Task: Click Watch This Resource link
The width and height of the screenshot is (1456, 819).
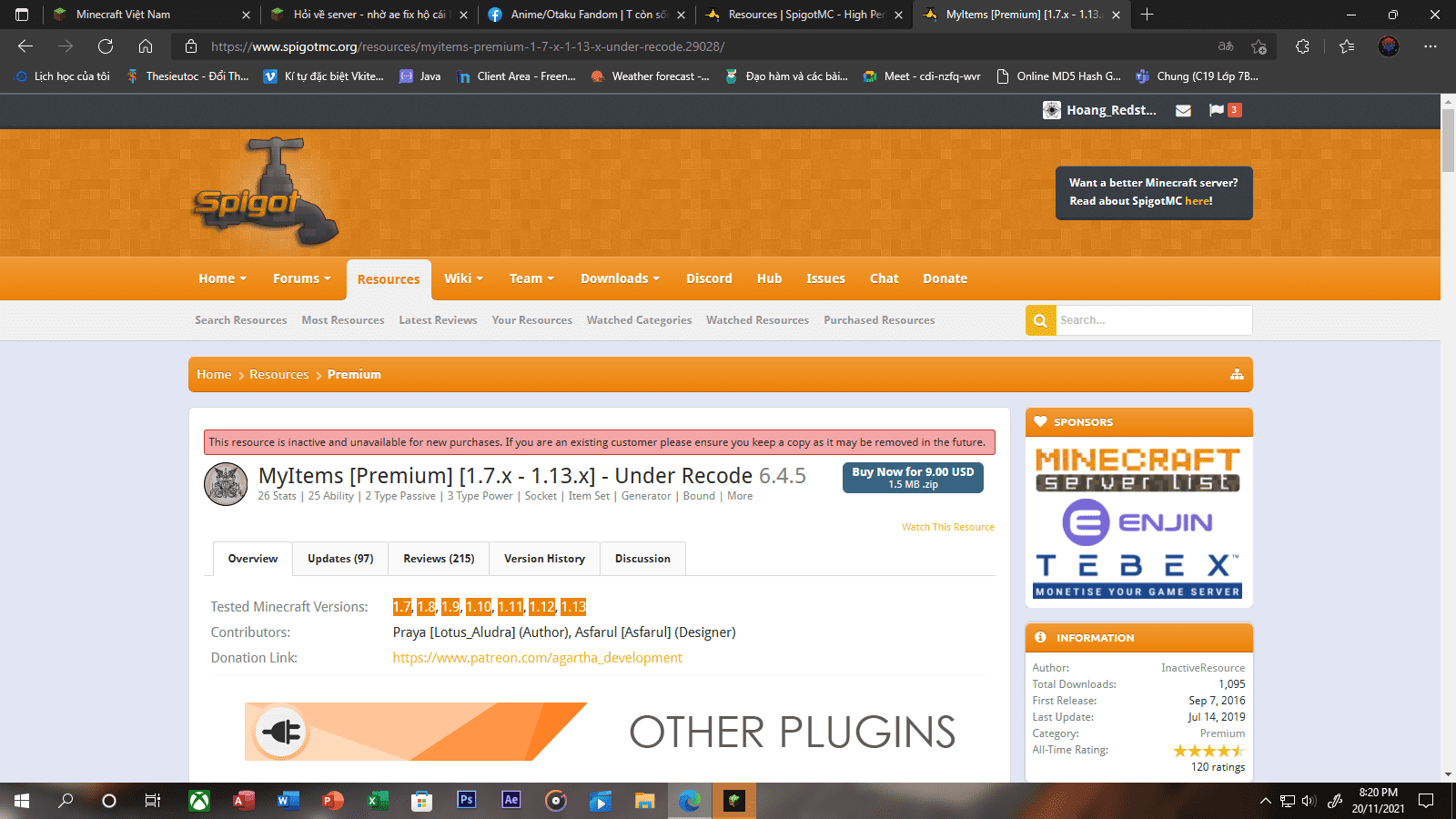Action: 947,527
